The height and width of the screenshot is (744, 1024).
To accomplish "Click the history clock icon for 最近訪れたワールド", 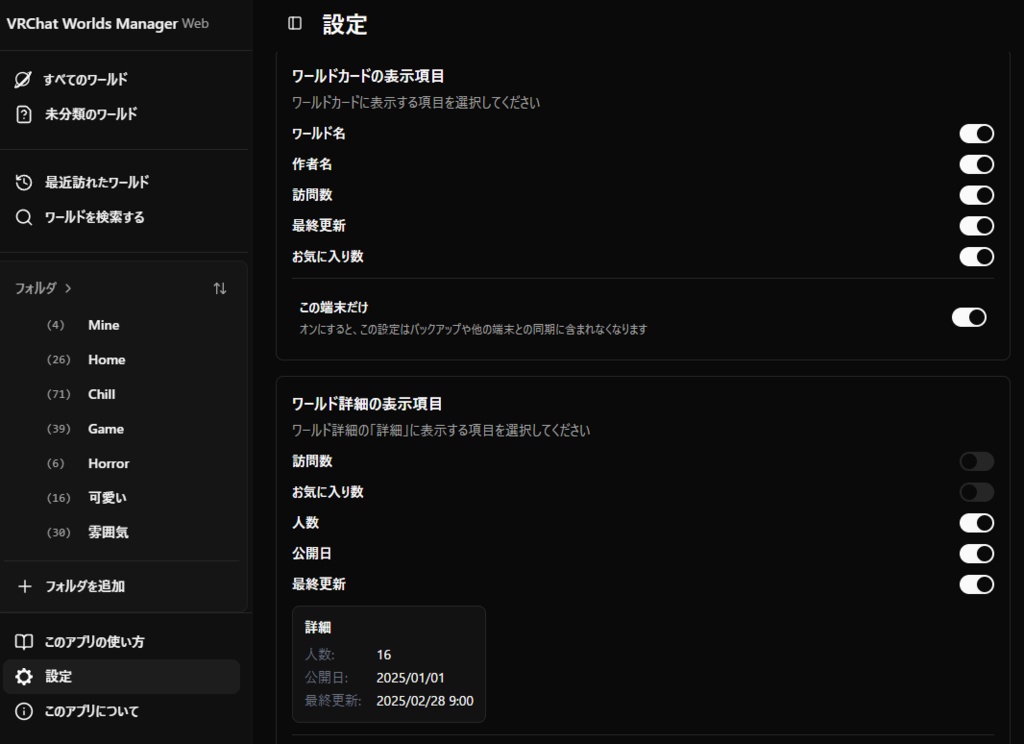I will pos(24,182).
